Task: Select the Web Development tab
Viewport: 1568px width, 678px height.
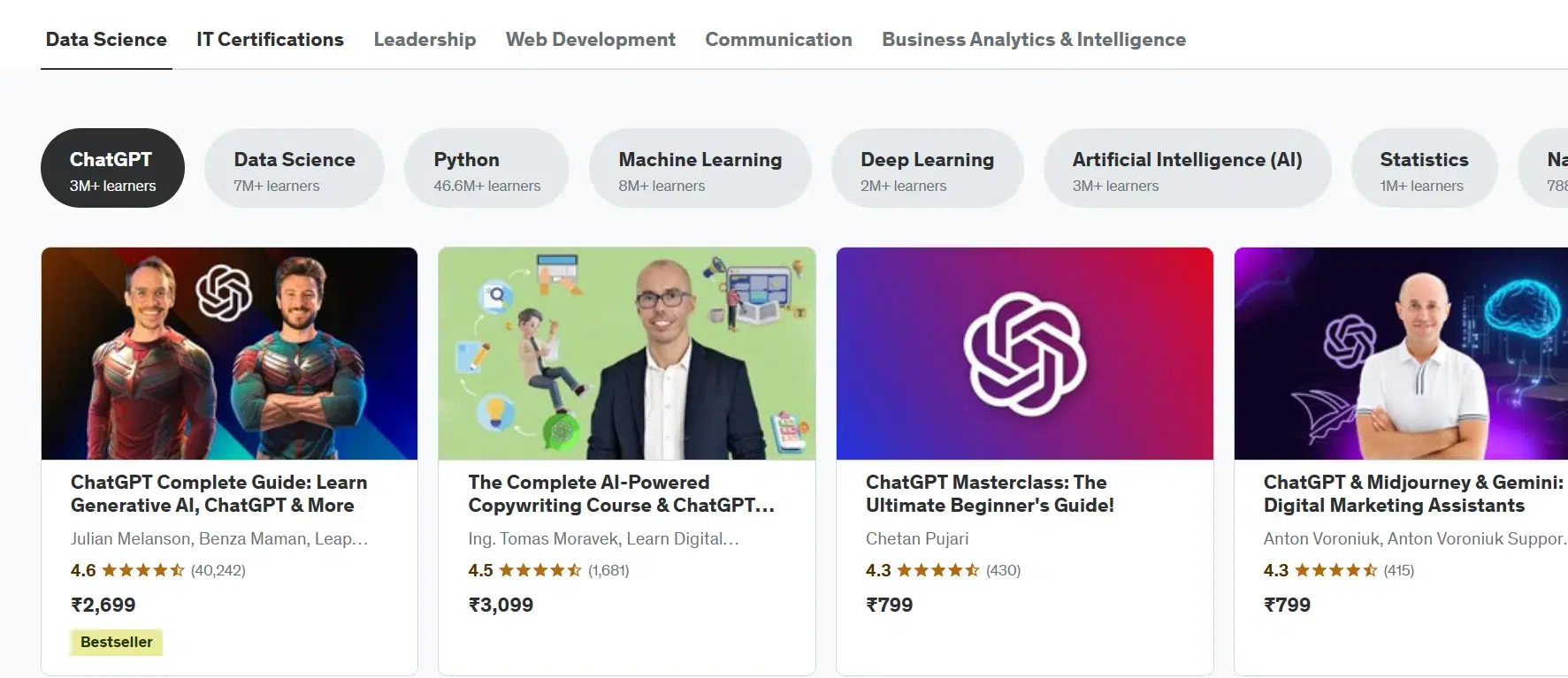Action: click(591, 40)
